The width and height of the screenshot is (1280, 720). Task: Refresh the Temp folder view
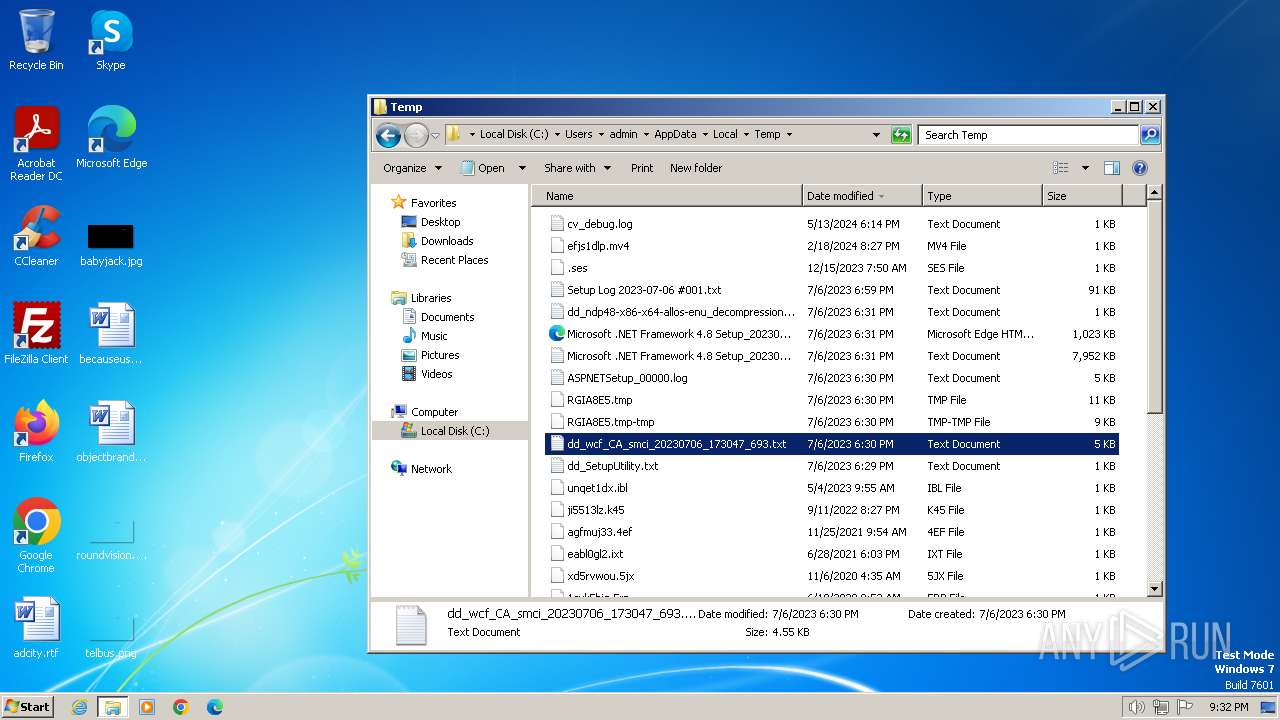click(x=901, y=135)
